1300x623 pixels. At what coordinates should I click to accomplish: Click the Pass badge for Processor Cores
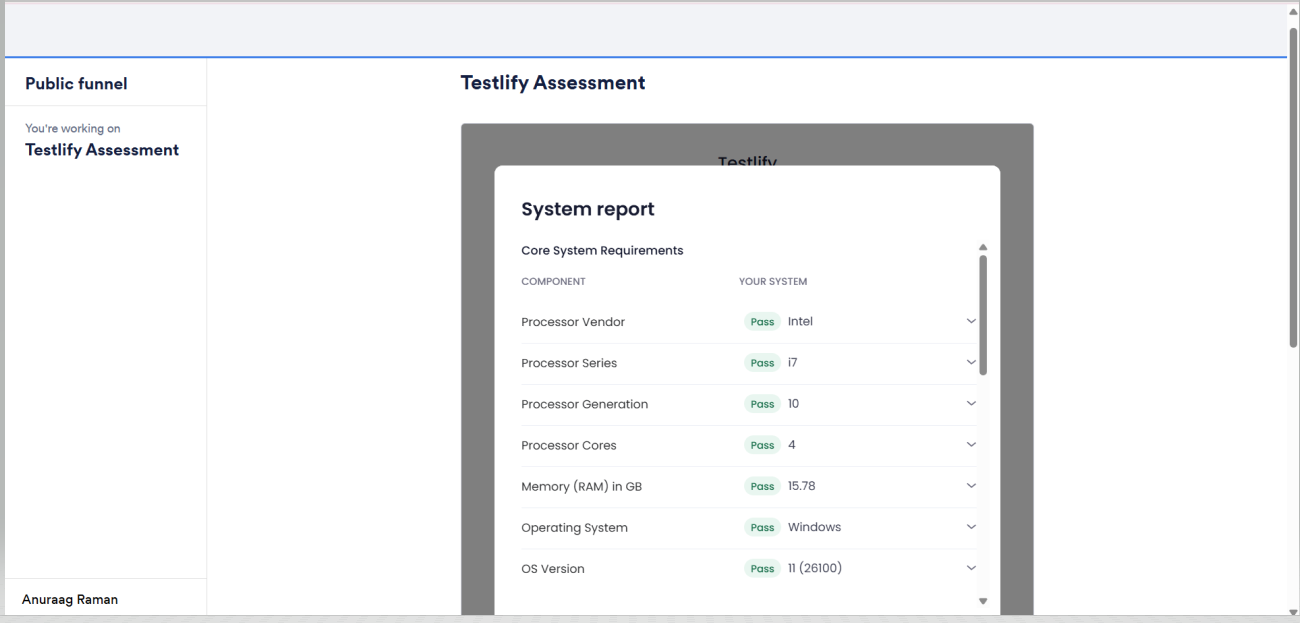tap(762, 445)
